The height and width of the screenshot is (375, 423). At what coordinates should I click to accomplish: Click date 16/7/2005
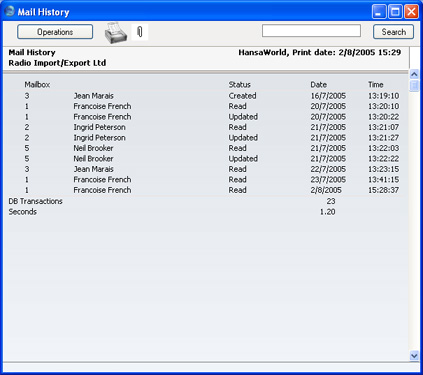(328, 96)
